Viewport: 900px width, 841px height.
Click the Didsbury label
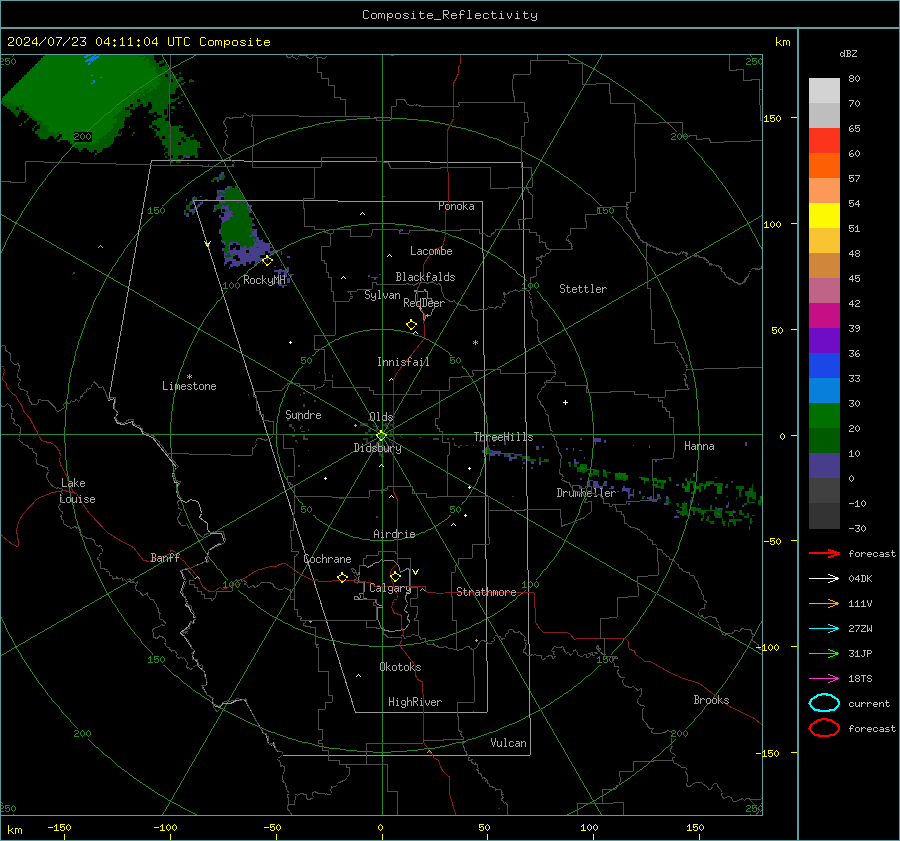coord(377,448)
